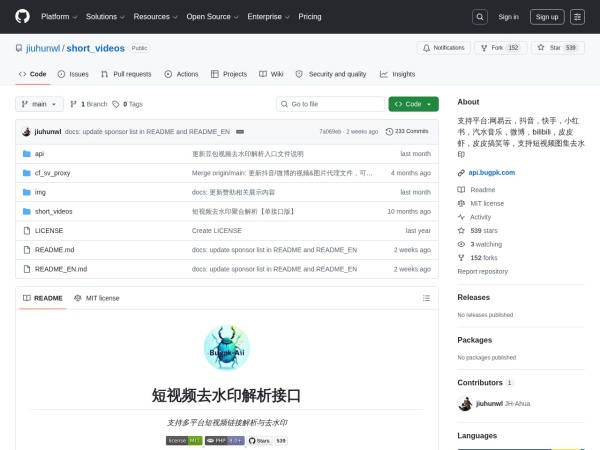Click the short_videos folder icon

(26, 211)
